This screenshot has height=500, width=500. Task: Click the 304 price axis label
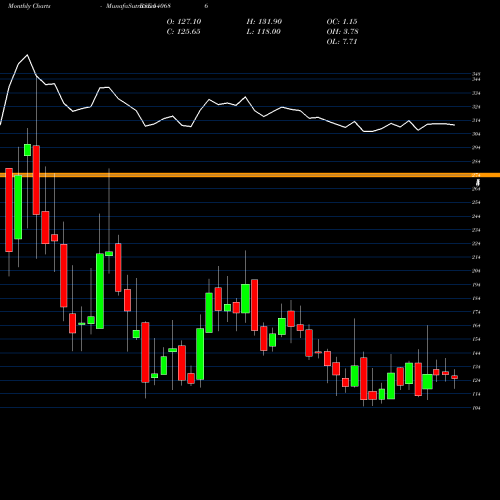(476, 134)
